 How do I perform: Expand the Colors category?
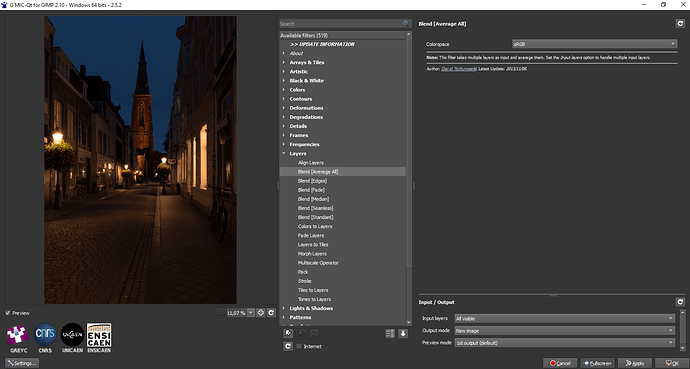click(284, 90)
